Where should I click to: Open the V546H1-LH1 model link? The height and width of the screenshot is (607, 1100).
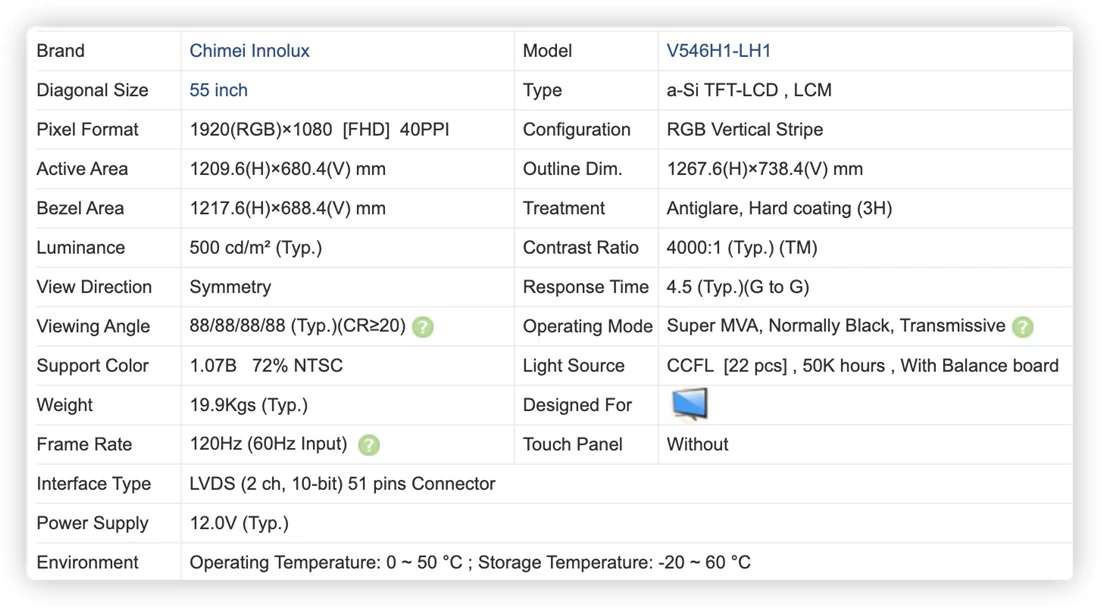[718, 51]
